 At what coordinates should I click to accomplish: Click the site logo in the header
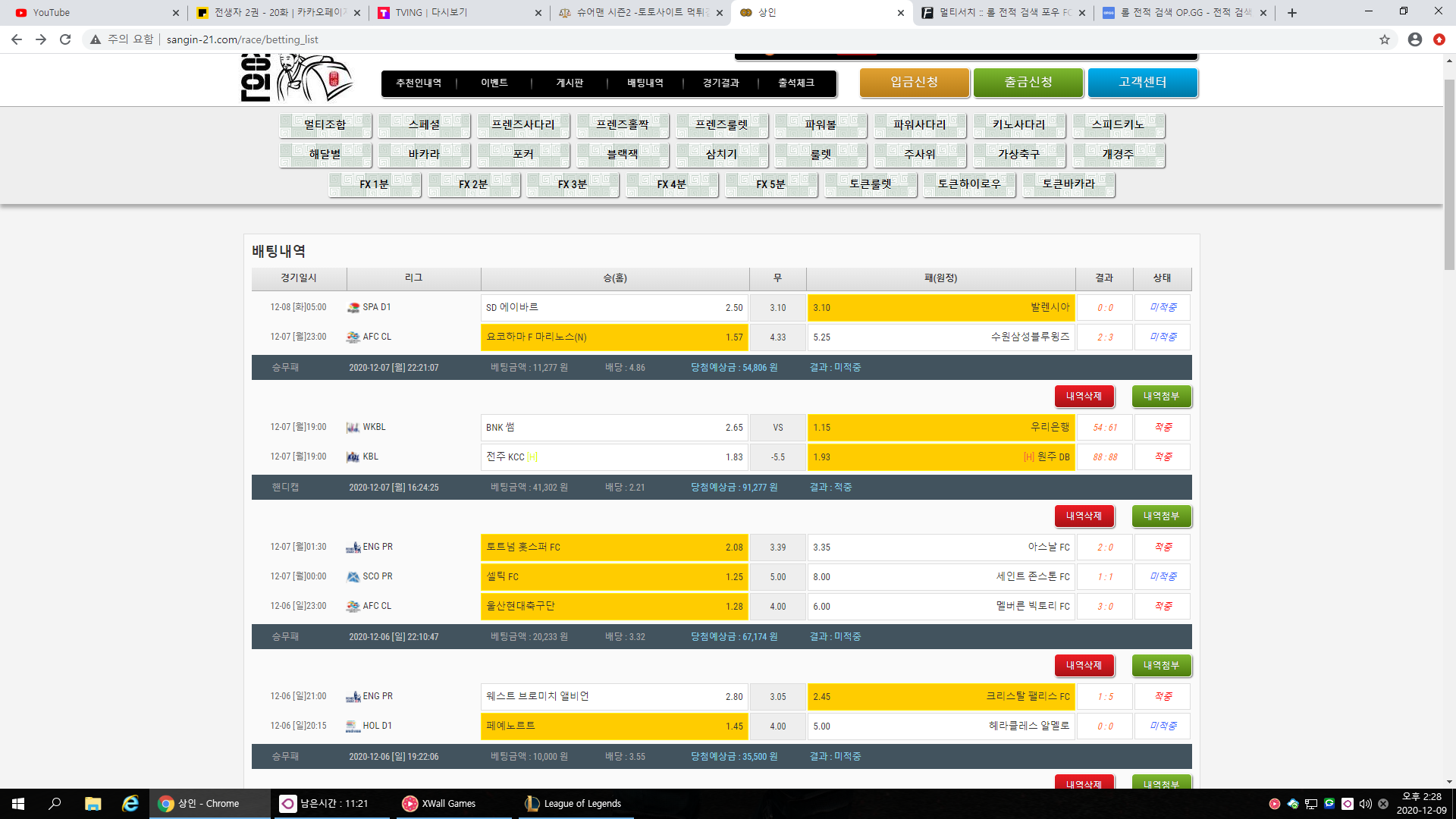tap(296, 78)
